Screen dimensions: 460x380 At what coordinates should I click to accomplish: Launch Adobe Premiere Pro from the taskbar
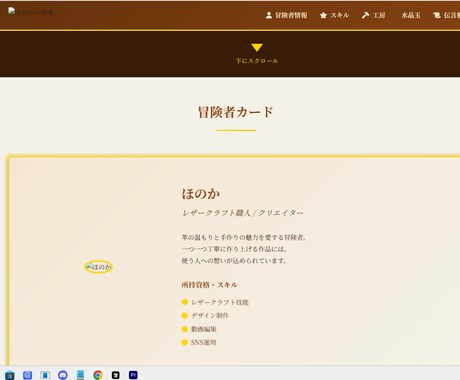click(133, 375)
